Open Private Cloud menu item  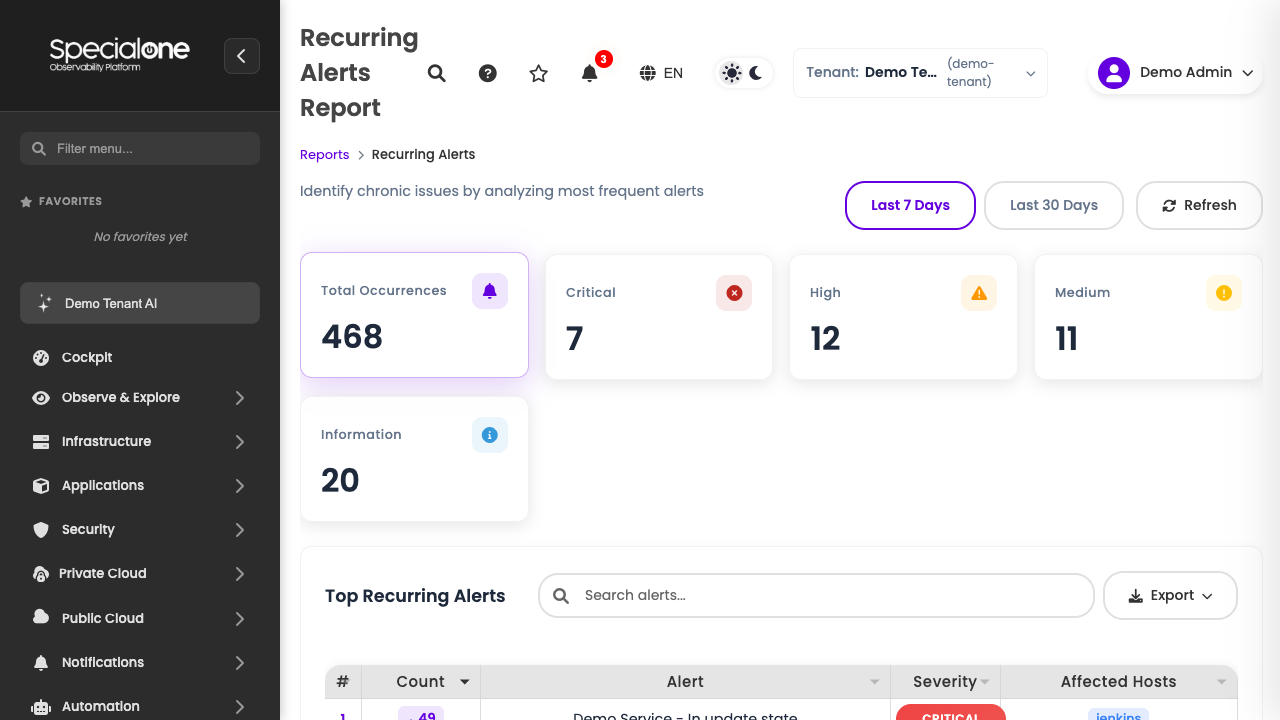103,573
